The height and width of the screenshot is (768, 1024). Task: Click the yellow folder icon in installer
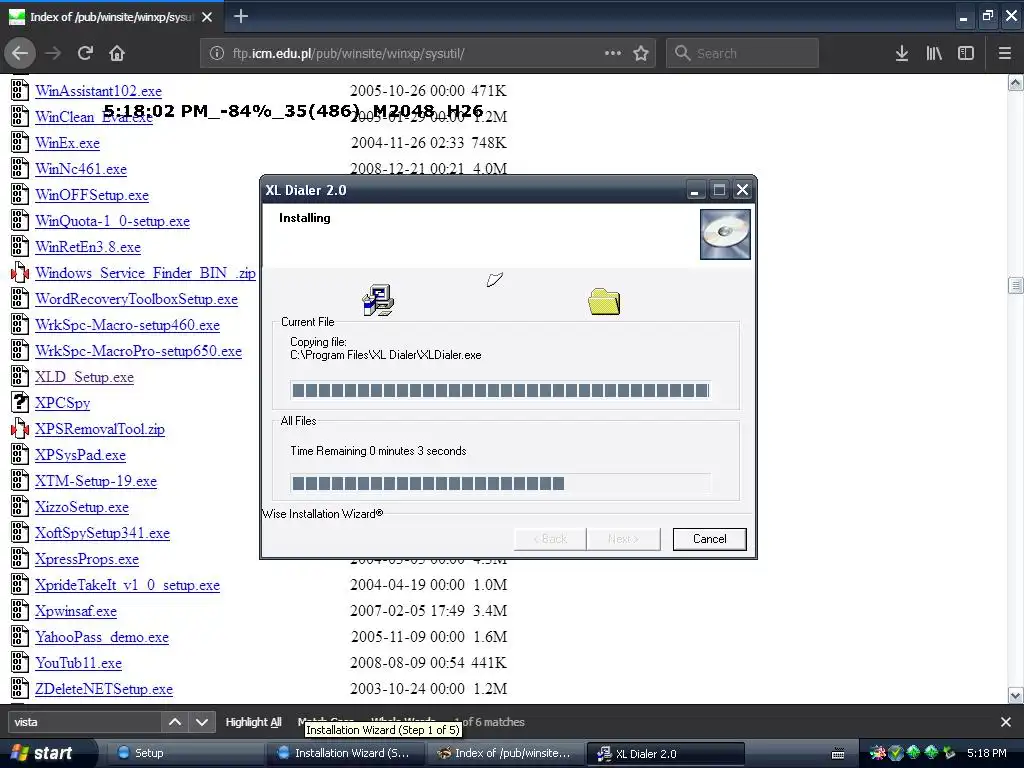point(604,302)
